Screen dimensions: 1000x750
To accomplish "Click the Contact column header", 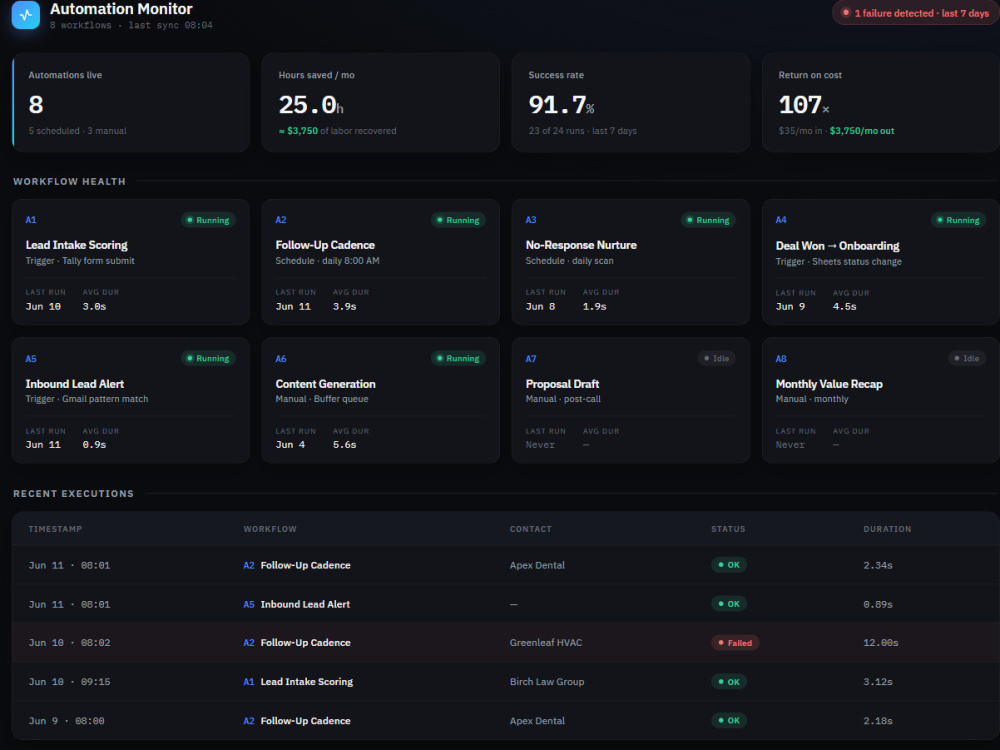I will (x=531, y=529).
